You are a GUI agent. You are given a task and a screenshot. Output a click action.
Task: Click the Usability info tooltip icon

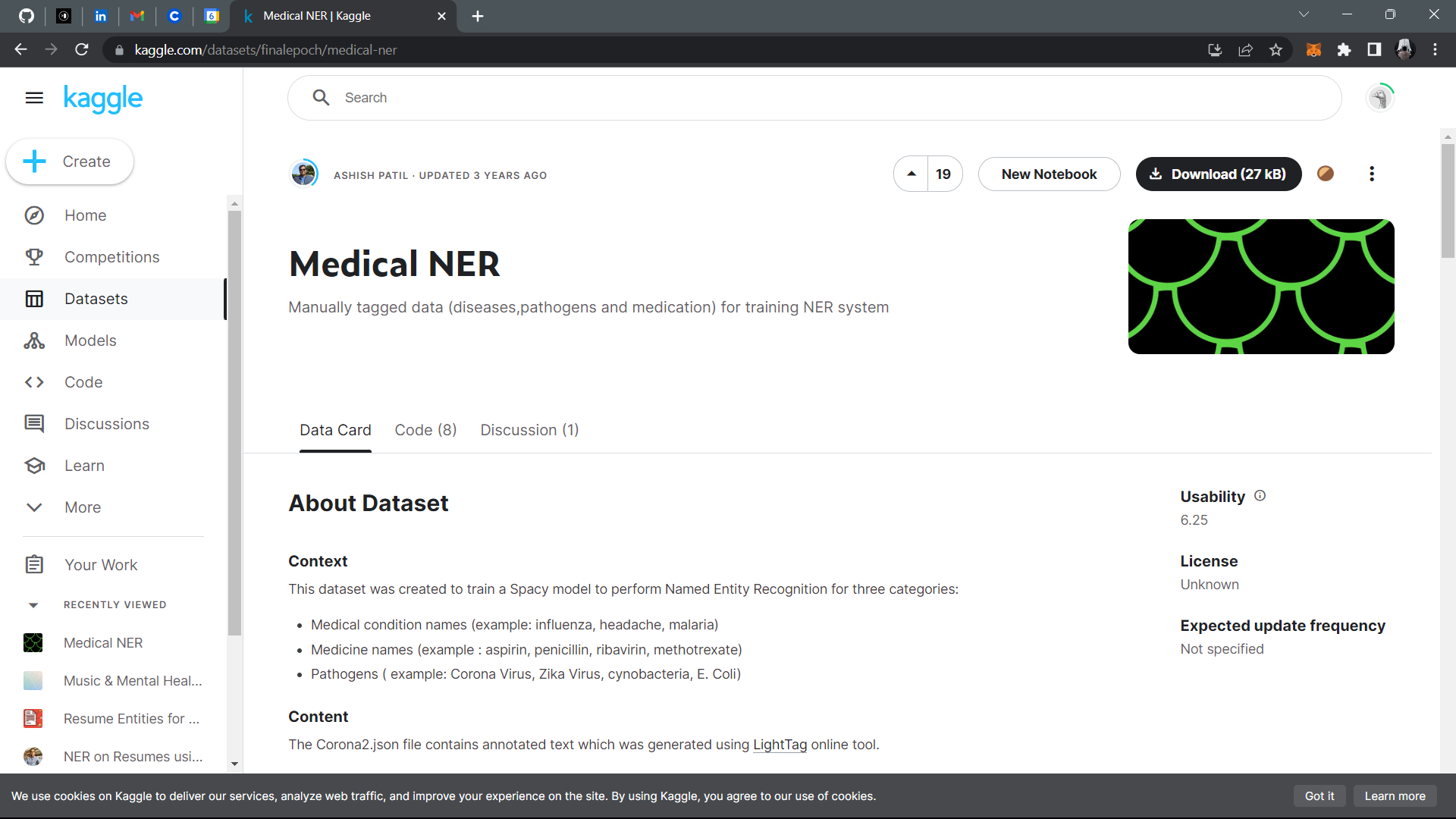tap(1260, 495)
